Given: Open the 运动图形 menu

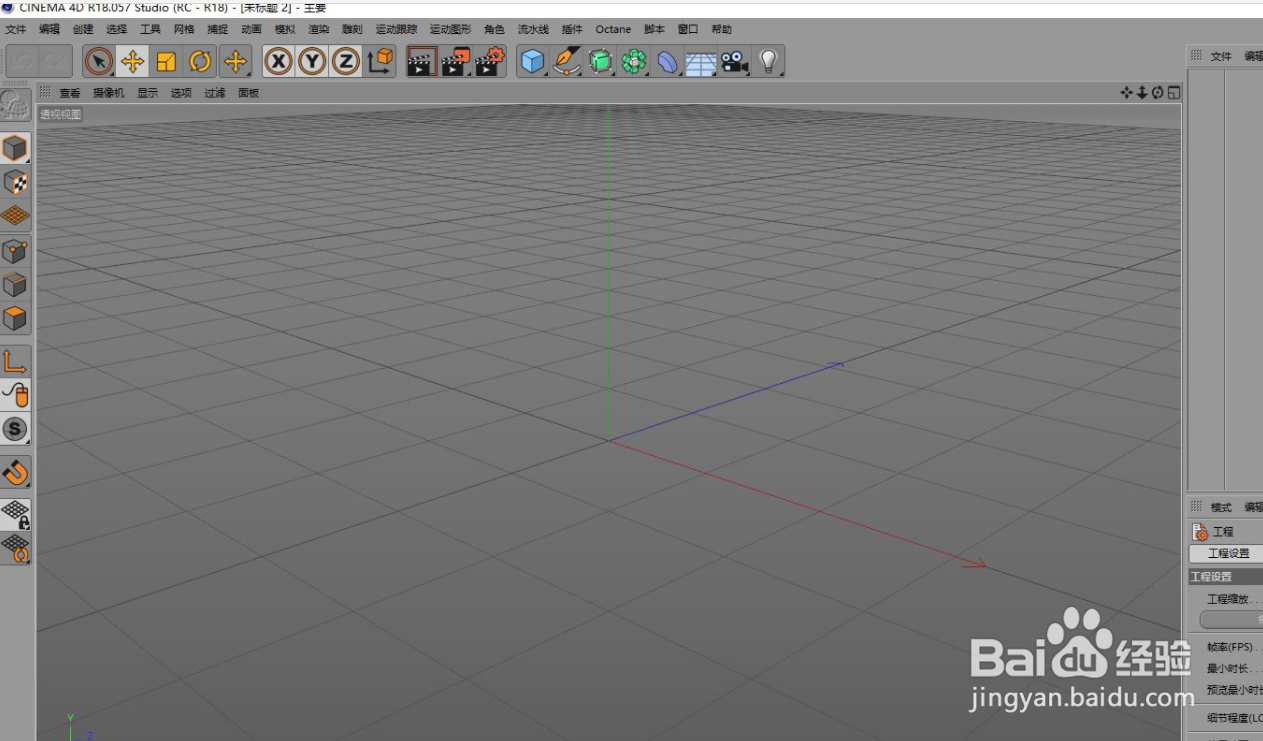Looking at the screenshot, I should pyautogui.click(x=450, y=30).
